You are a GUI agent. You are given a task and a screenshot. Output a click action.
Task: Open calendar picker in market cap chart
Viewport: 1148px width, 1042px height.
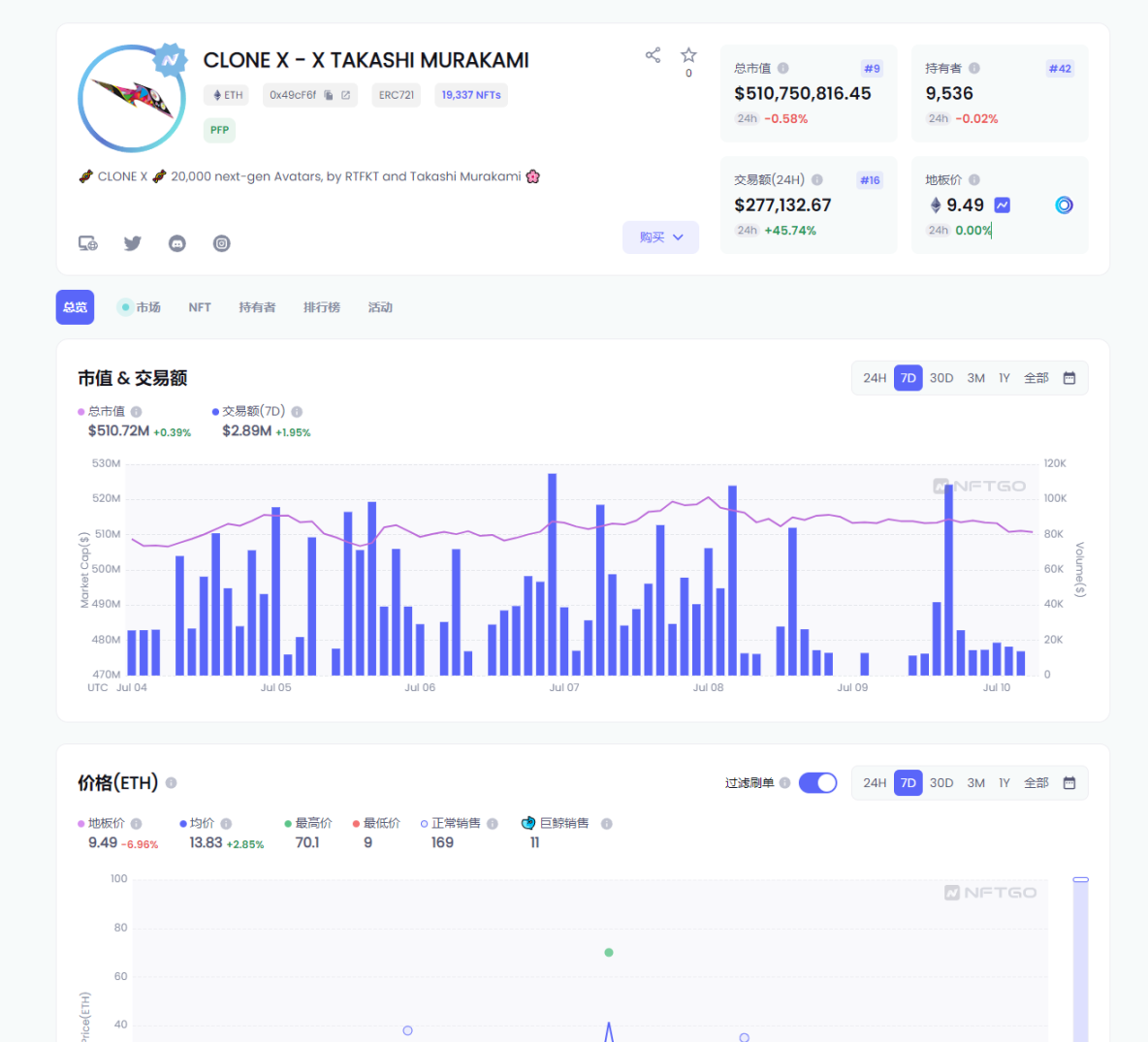pos(1069,378)
